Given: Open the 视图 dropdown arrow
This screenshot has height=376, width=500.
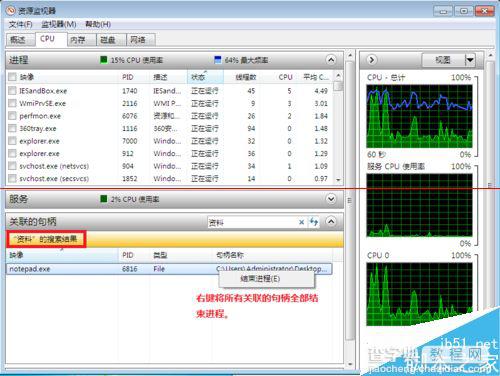Looking at the screenshot, I should click(469, 60).
